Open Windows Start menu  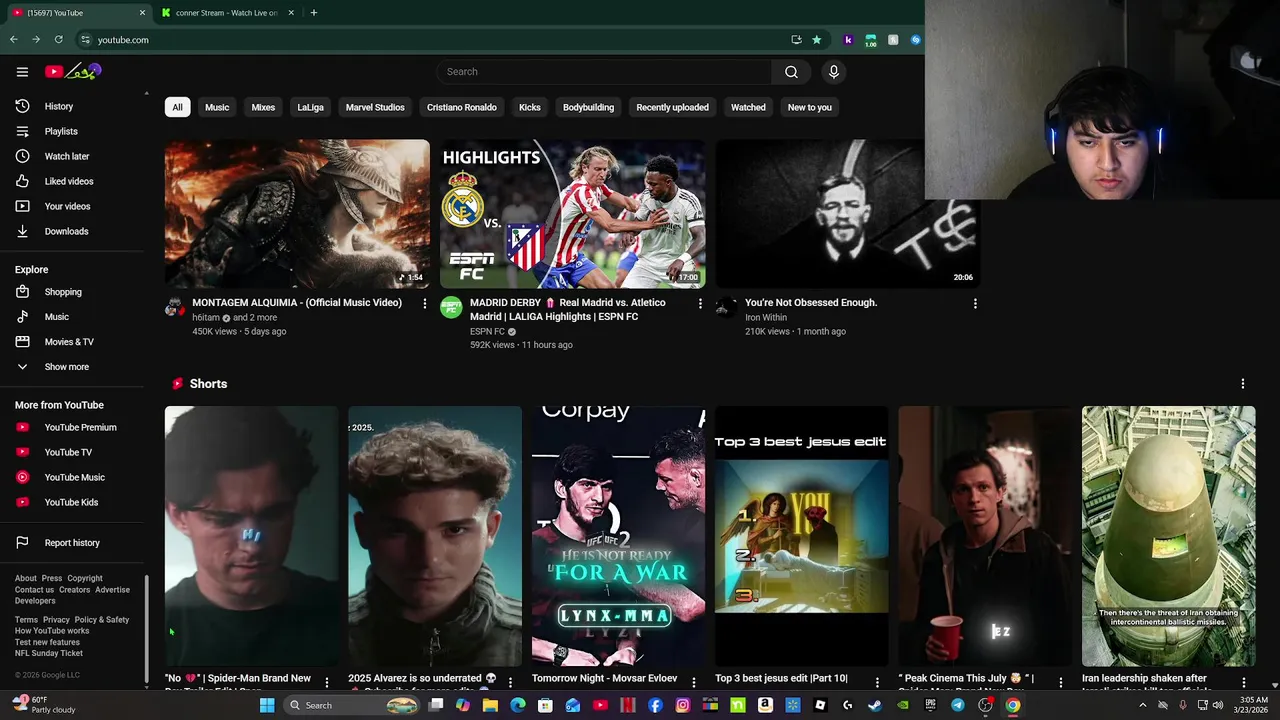click(267, 705)
